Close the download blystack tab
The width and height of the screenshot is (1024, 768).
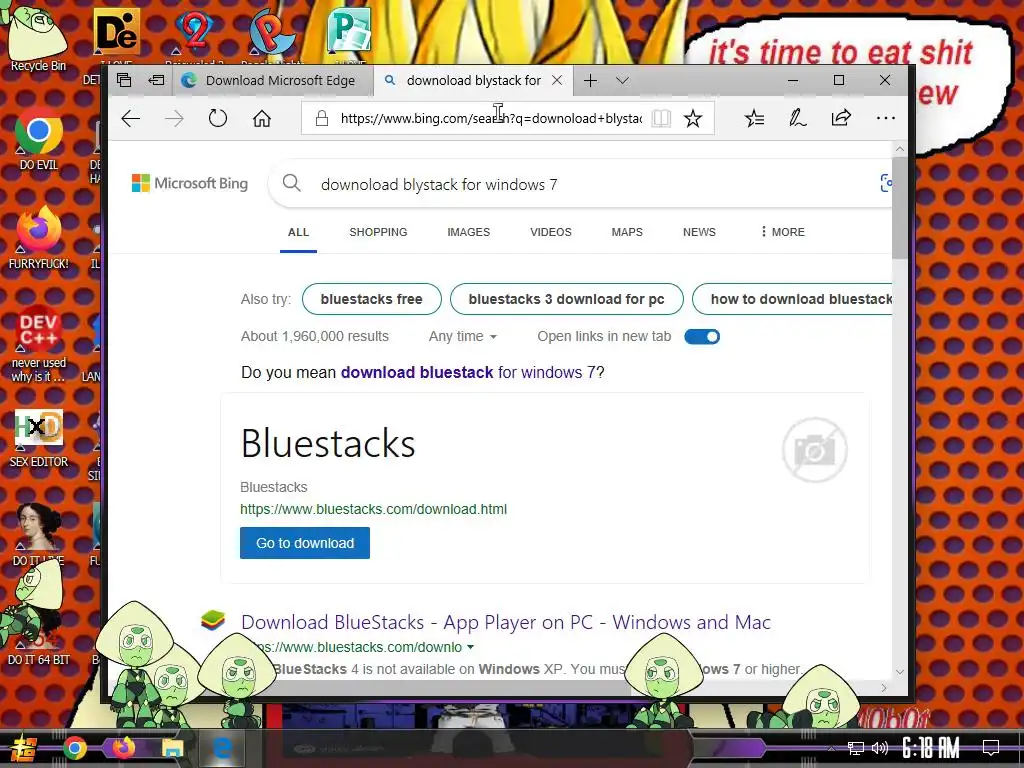pos(557,80)
